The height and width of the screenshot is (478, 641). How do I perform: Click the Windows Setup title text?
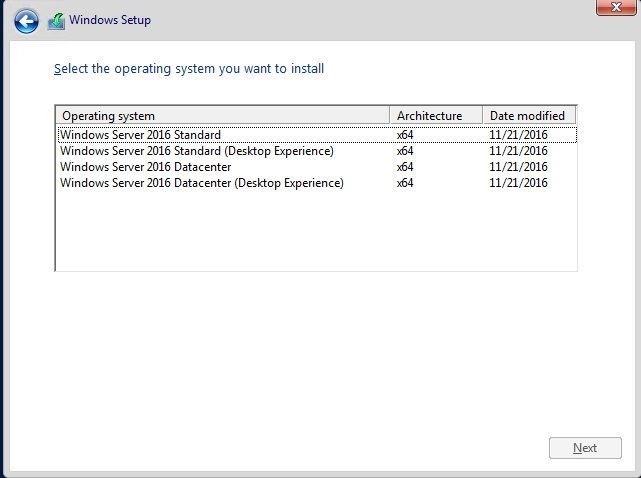110,20
